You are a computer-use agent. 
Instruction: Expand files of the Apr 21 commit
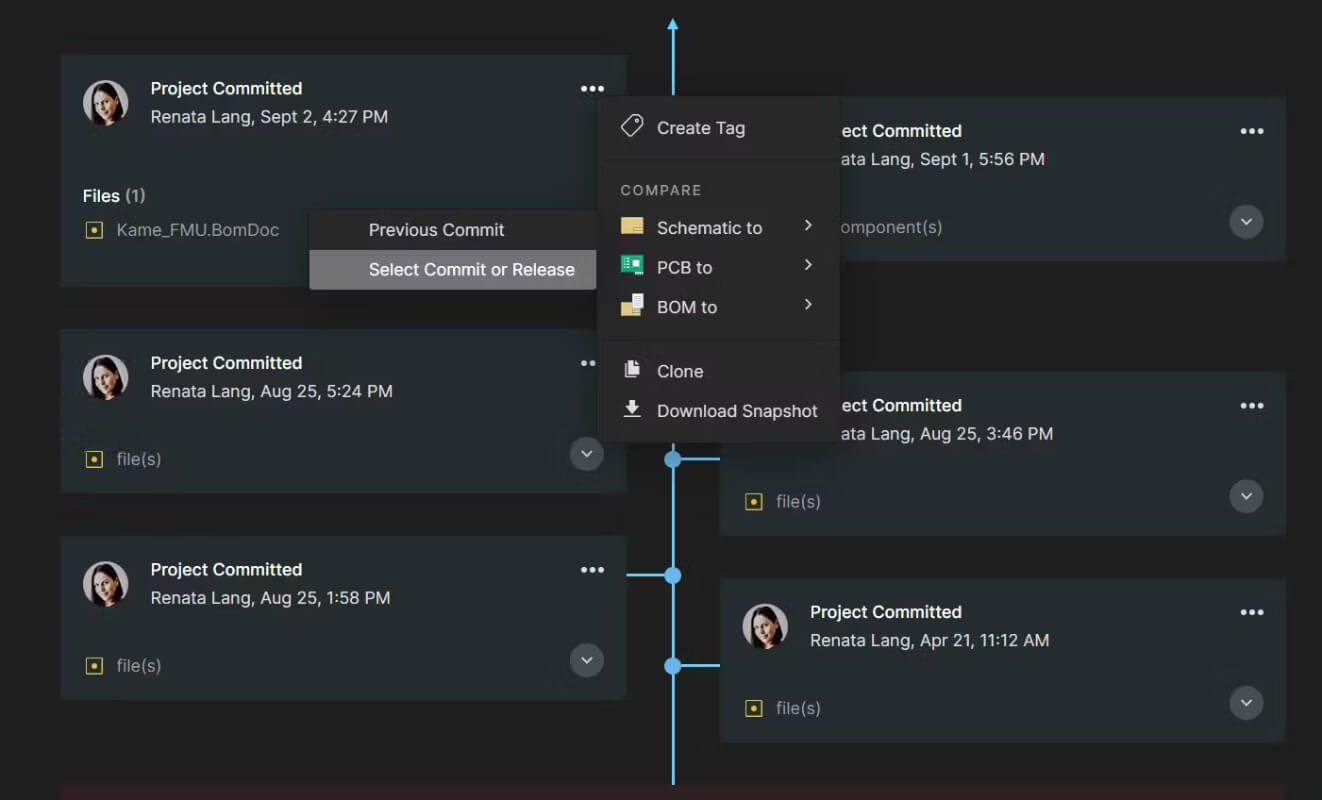click(x=1246, y=703)
